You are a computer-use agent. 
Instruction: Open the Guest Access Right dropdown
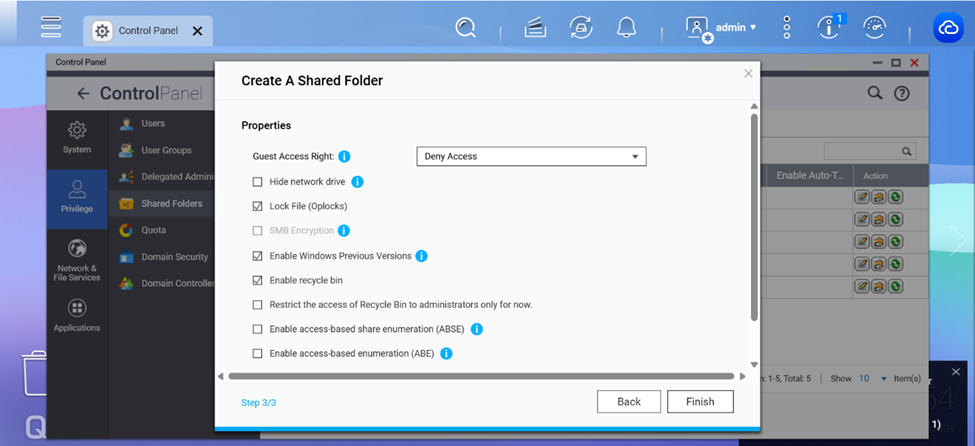(x=531, y=157)
